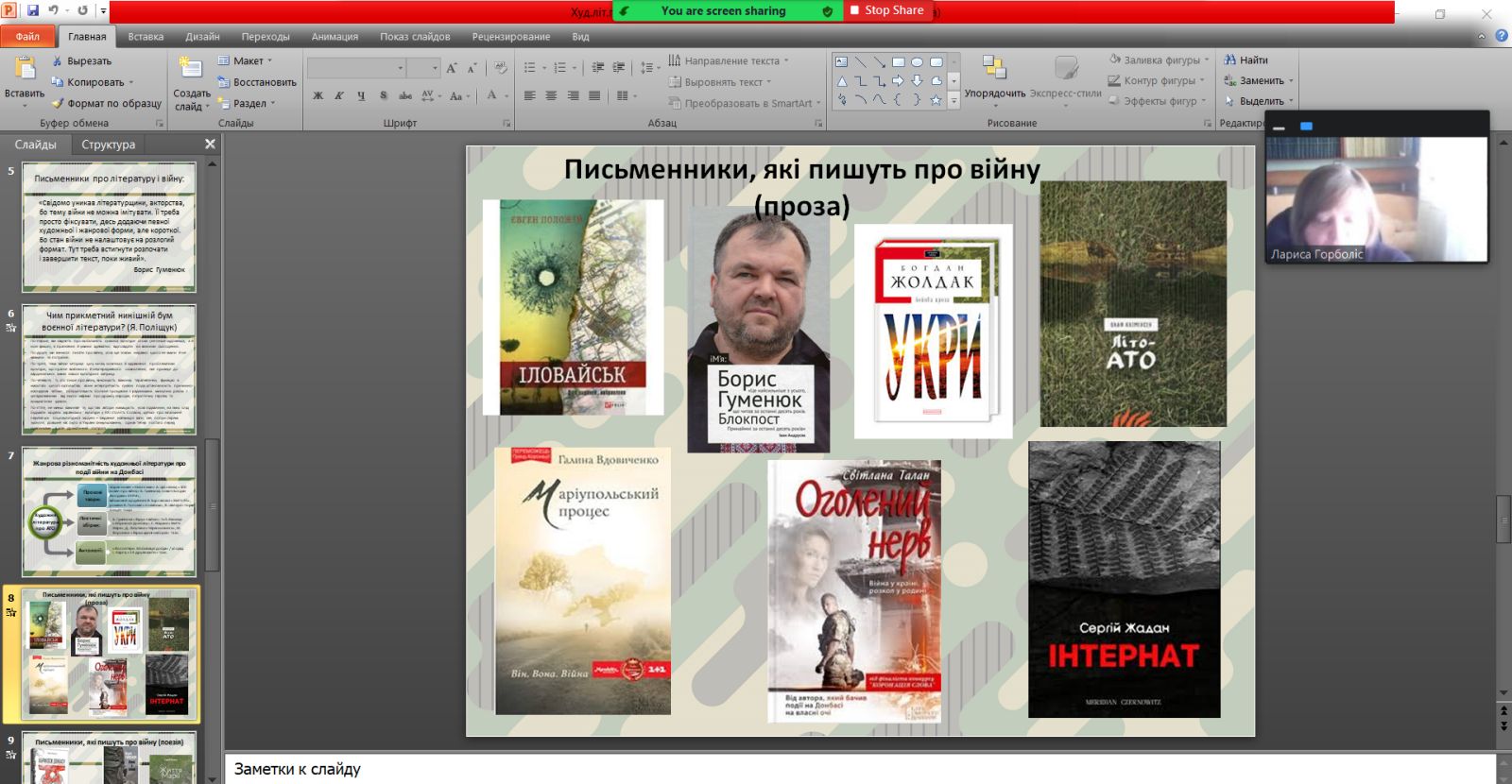Screen dimensions: 1512x784
Task: Create a new slide with Создать слайд
Action: pos(191,69)
